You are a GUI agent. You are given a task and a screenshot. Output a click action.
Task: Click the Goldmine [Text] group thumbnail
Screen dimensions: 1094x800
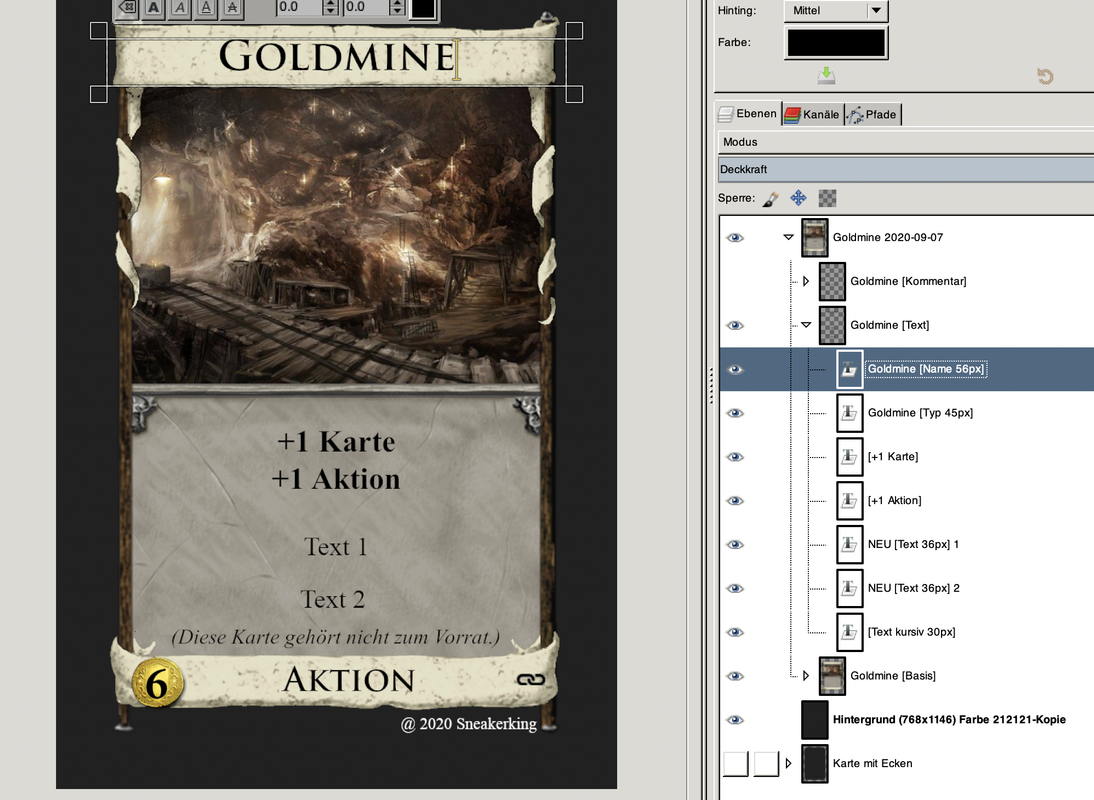pos(832,325)
